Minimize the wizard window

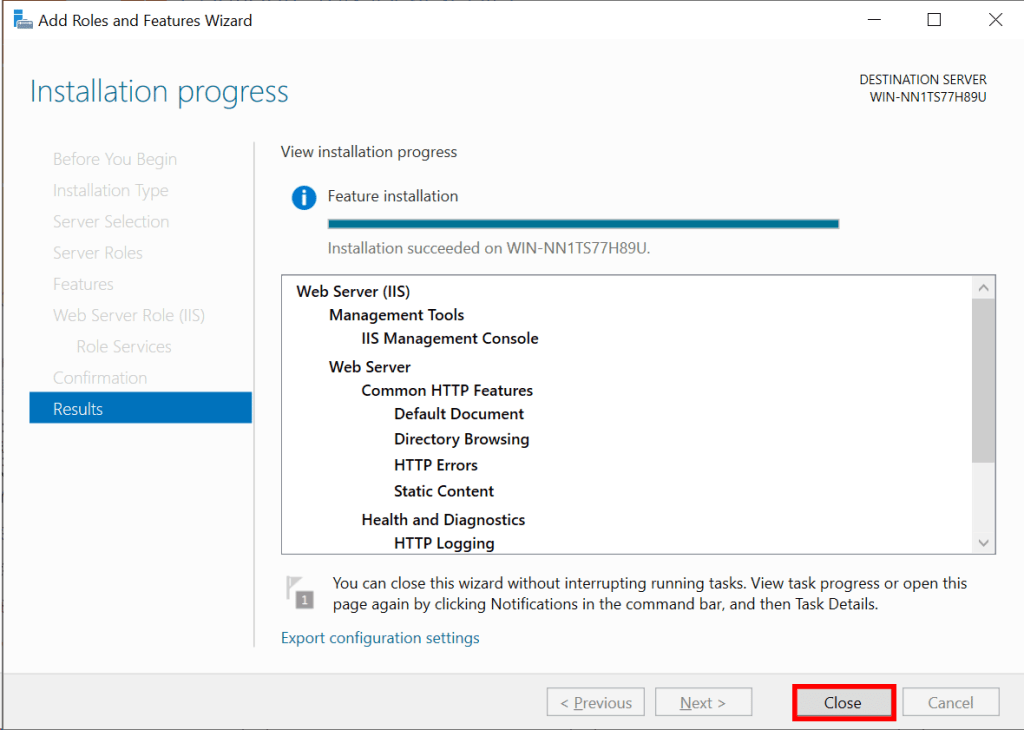874,20
